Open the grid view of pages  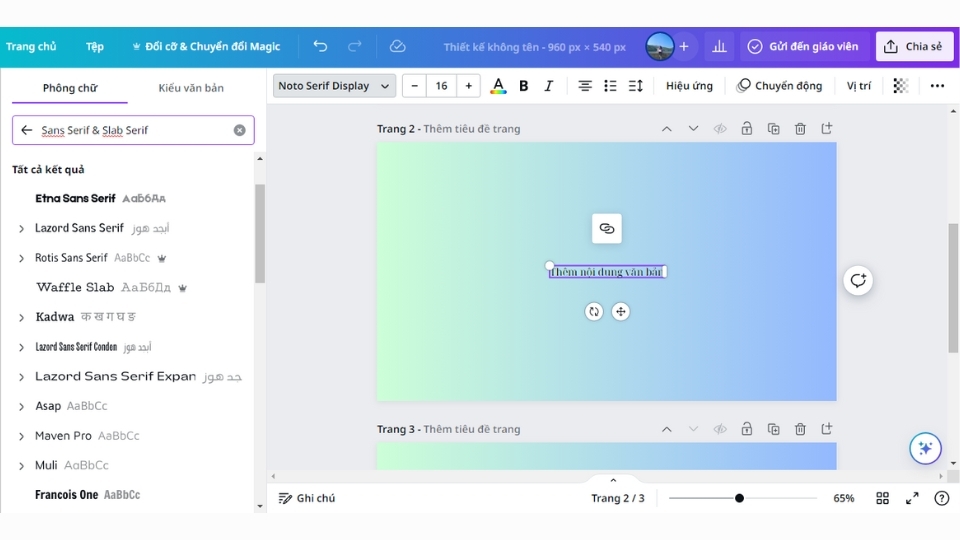click(882, 498)
